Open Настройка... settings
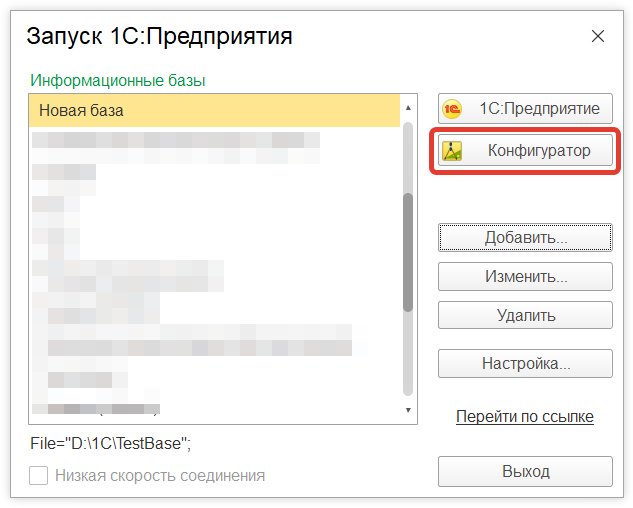This screenshot has width=633, height=508. (x=525, y=363)
